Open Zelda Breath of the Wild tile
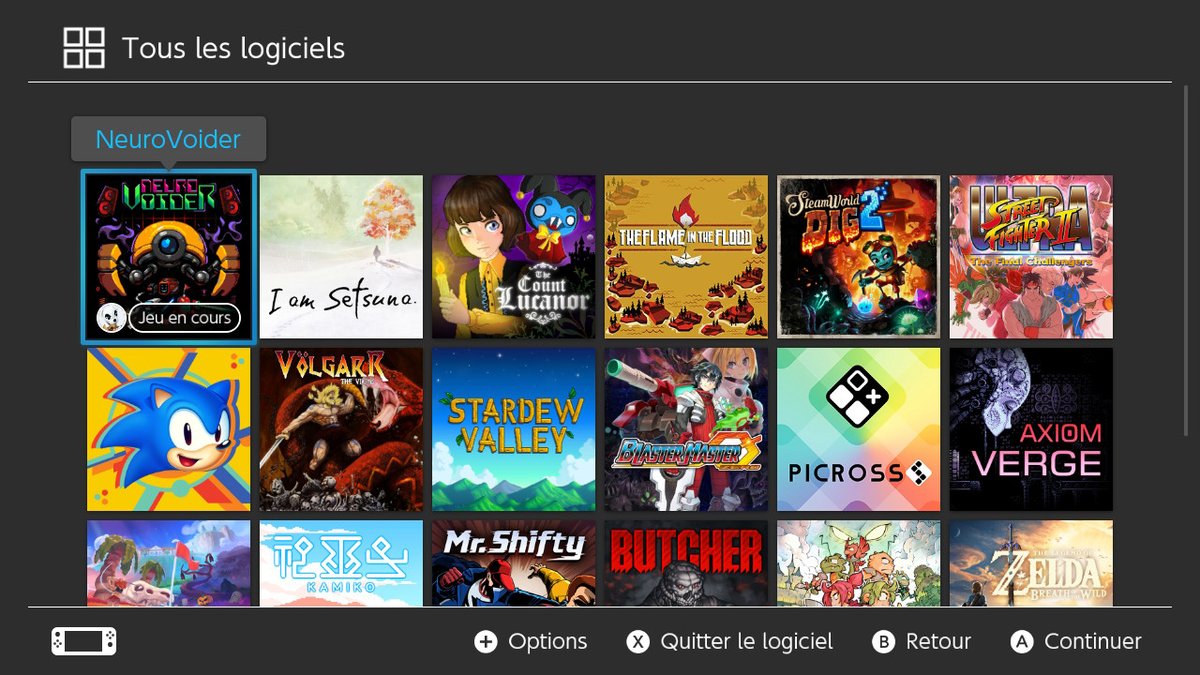1200x675 pixels. (x=1032, y=563)
